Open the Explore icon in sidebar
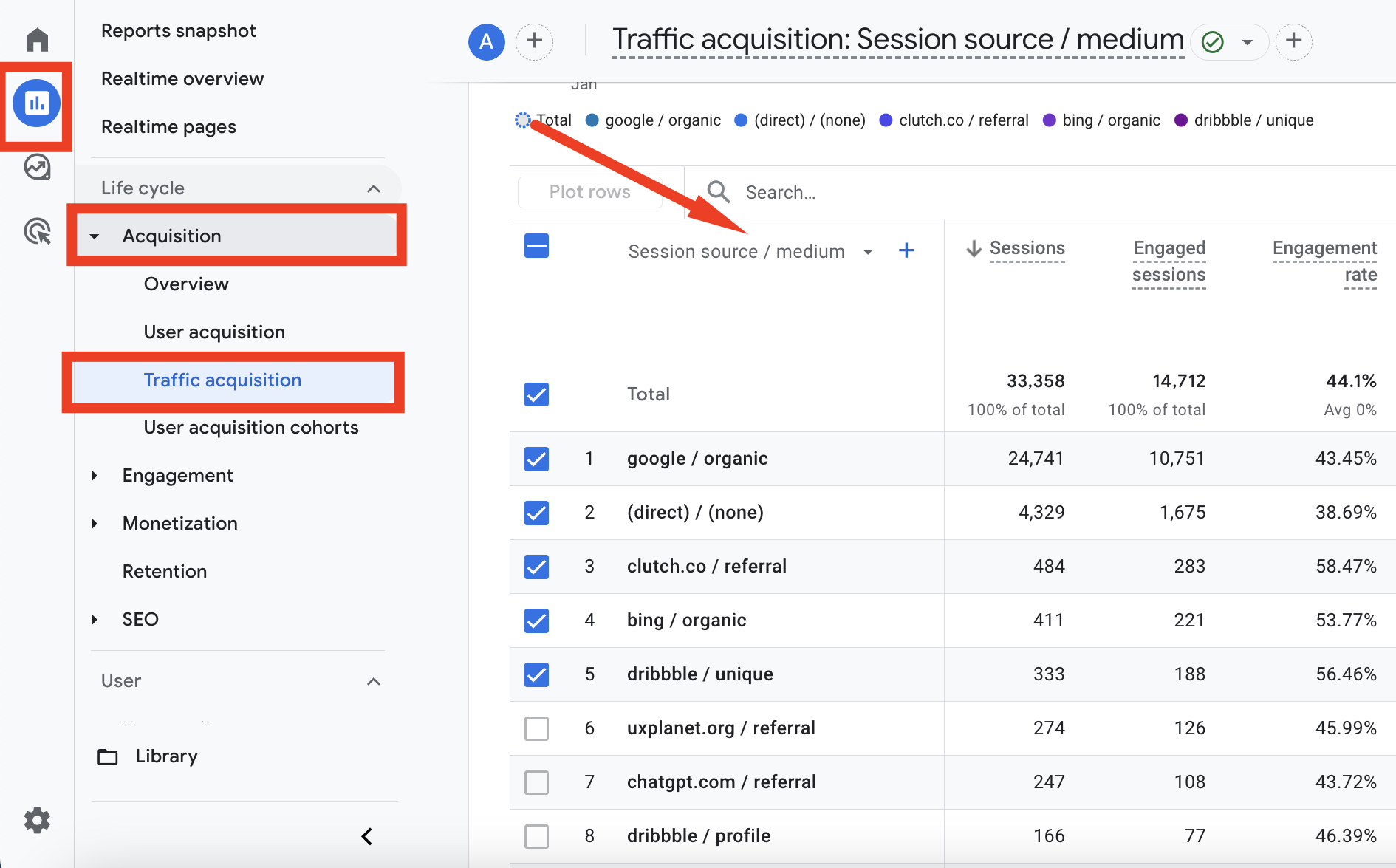The height and width of the screenshot is (868, 1396). point(37,167)
